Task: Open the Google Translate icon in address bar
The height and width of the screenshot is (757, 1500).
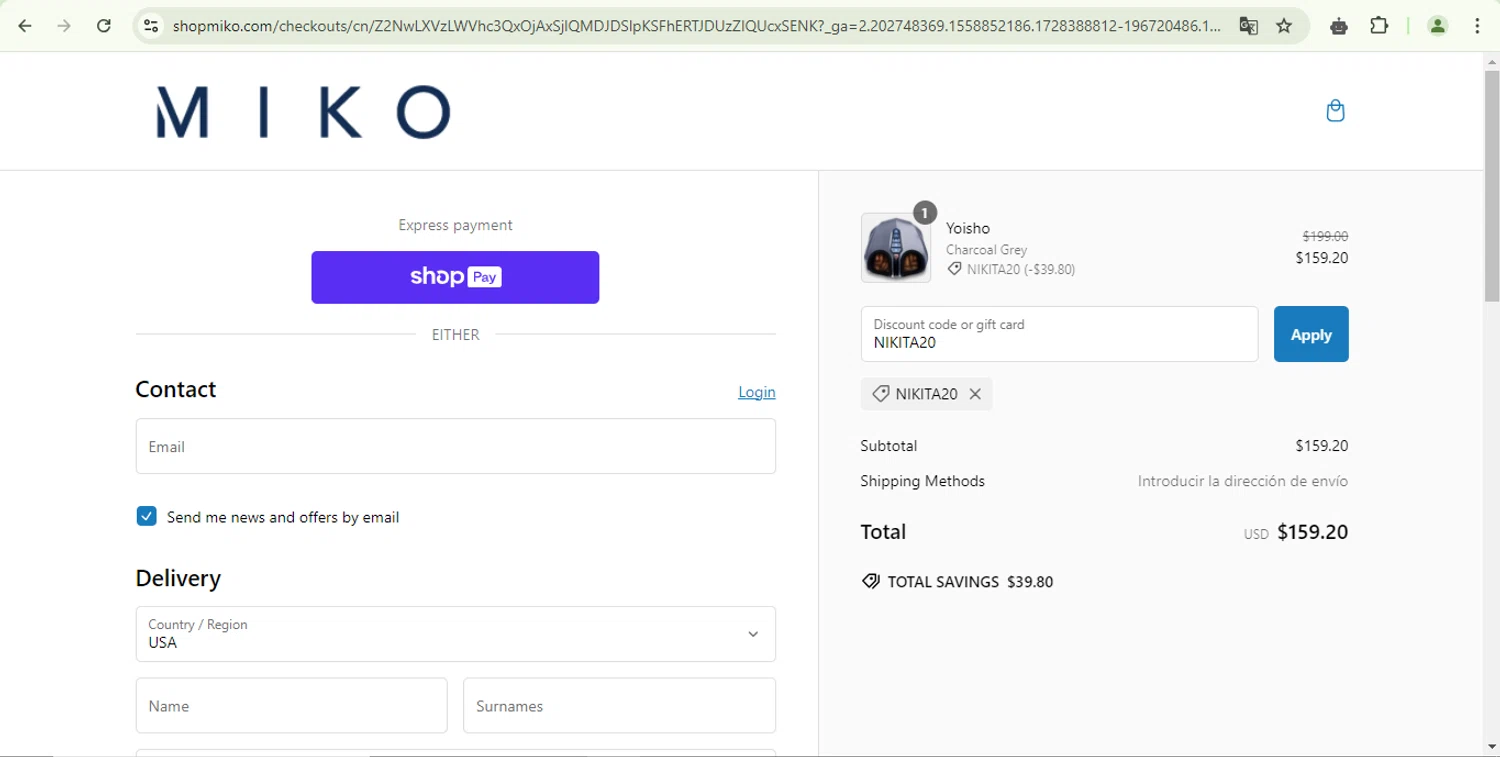Action: click(x=1248, y=26)
